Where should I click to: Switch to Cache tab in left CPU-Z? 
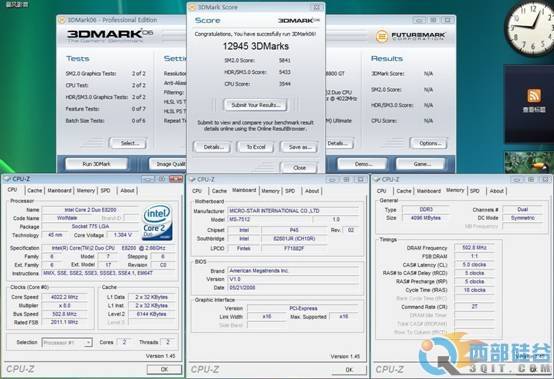[x=35, y=190]
